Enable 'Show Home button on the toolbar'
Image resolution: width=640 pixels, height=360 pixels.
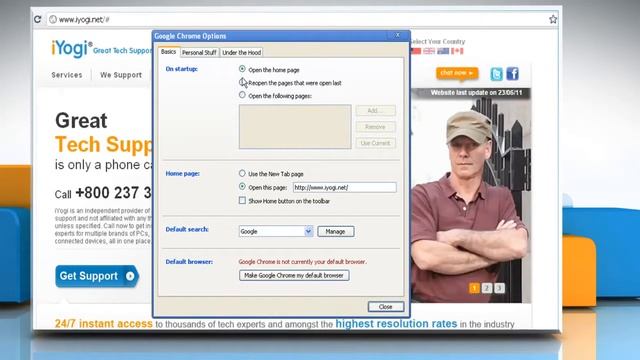click(242, 200)
